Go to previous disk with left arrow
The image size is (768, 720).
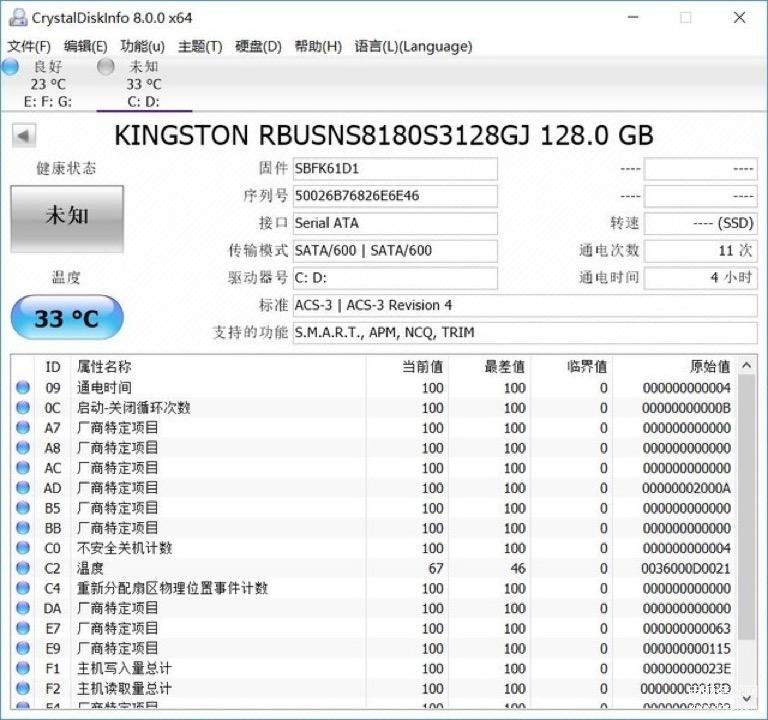(x=24, y=136)
